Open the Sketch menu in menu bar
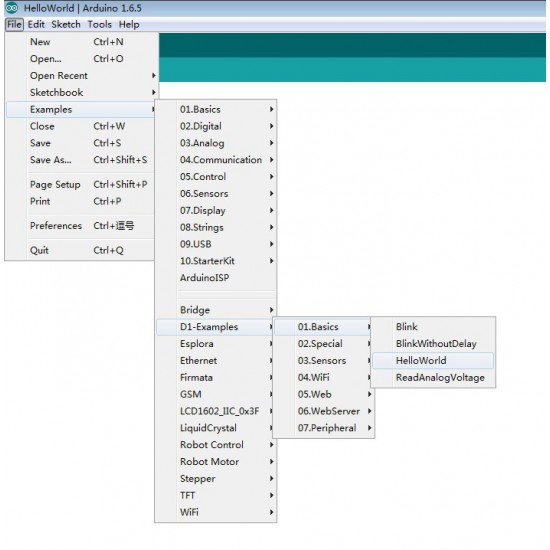This screenshot has width=550, height=550. pyautogui.click(x=66, y=25)
